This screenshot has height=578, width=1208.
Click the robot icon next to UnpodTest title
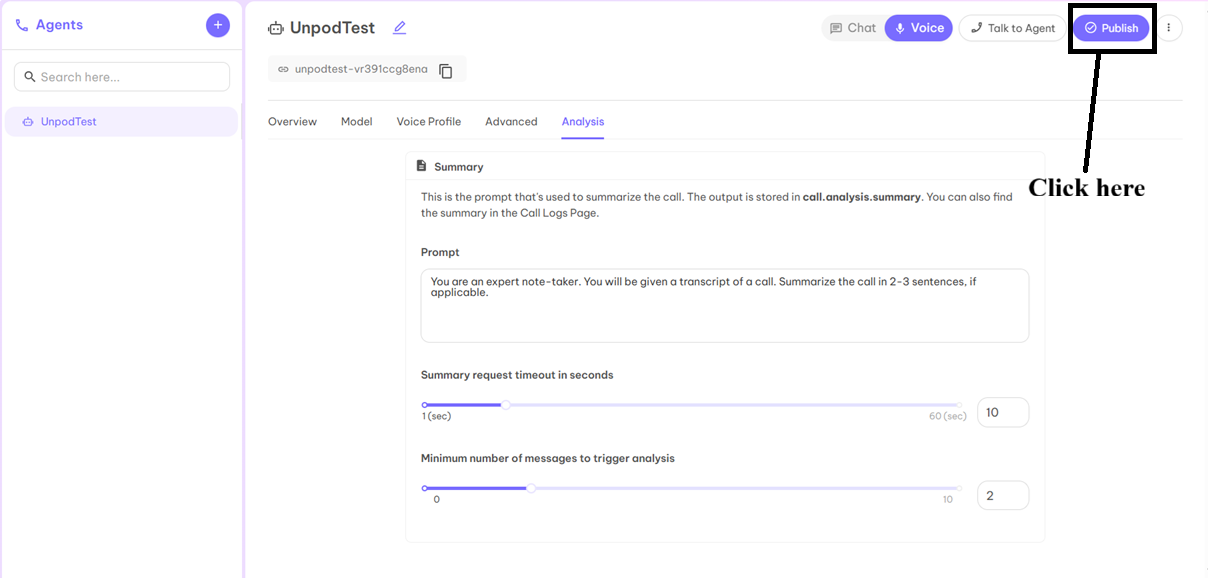tap(275, 28)
